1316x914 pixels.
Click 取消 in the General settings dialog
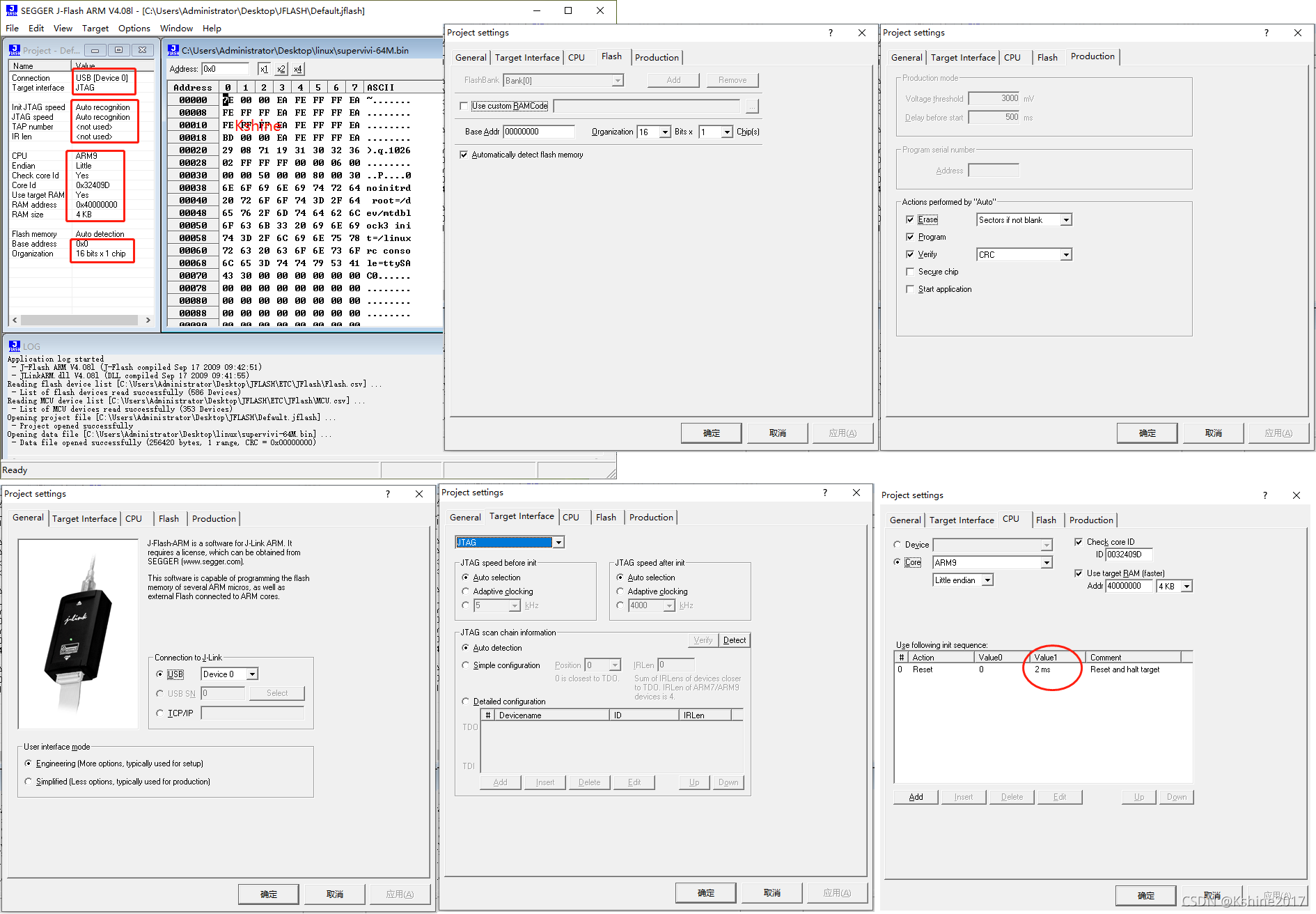tap(335, 894)
